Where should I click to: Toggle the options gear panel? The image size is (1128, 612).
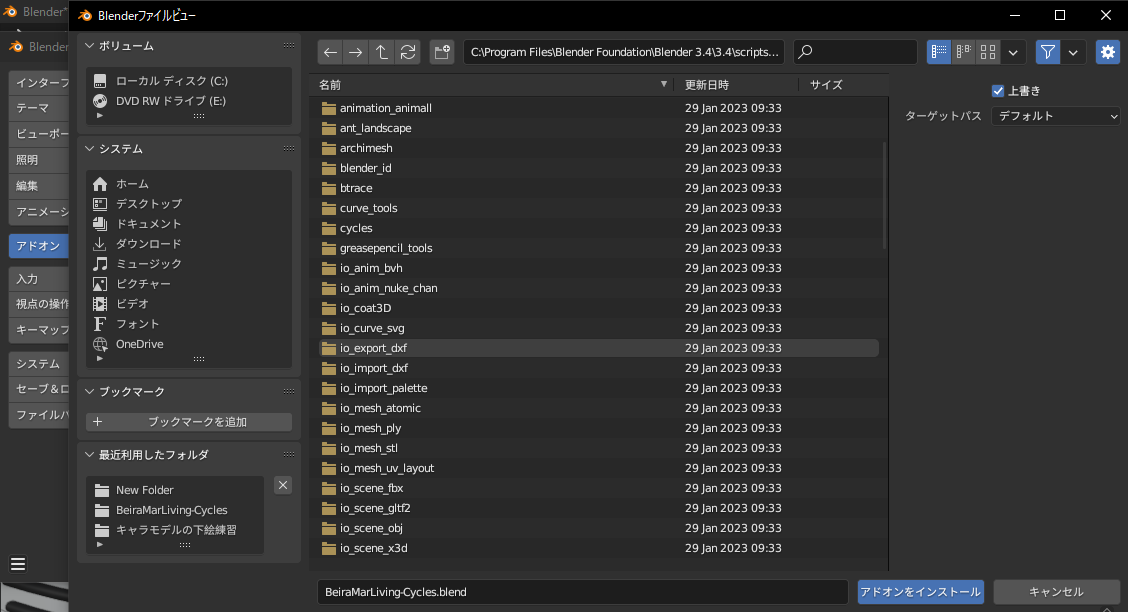(1108, 52)
